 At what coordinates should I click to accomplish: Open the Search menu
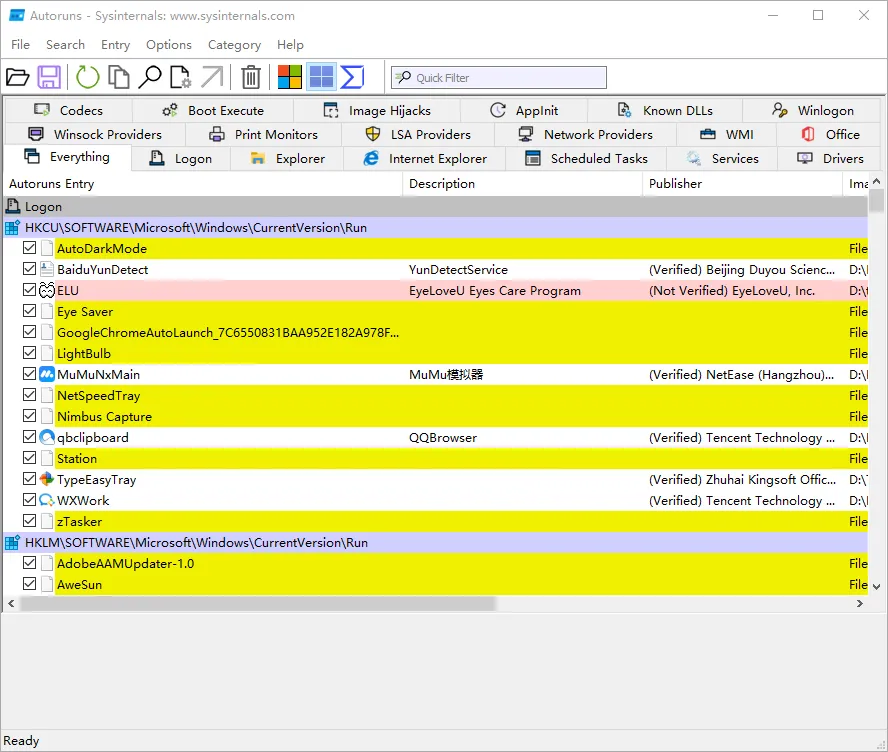coord(65,45)
